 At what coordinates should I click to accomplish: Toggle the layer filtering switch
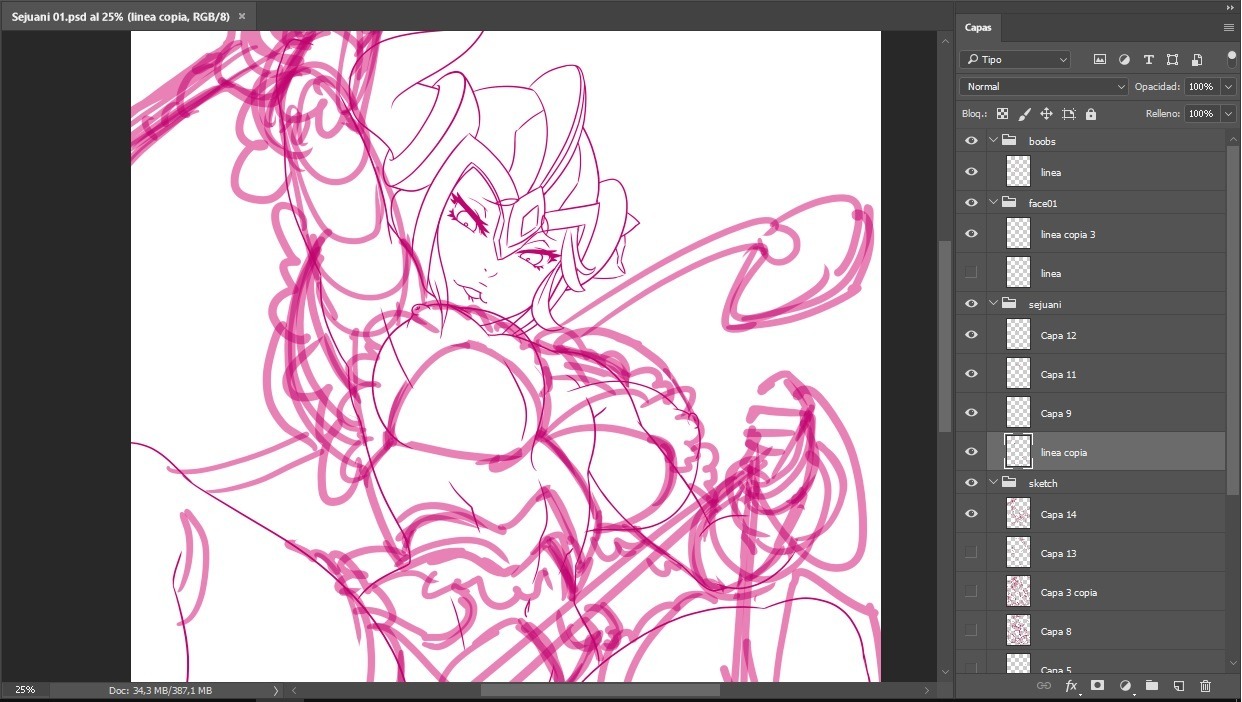coord(1231,59)
